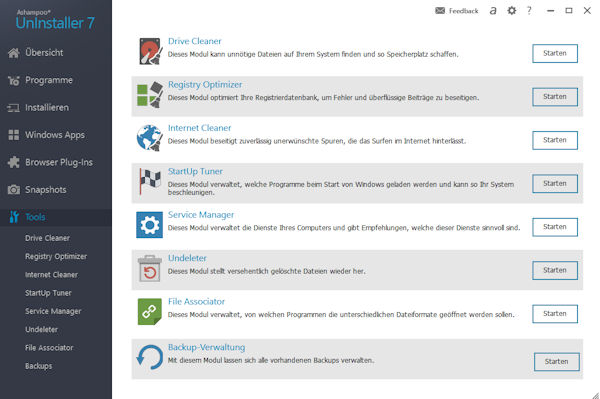Click the Service Manager heading link
Viewport: 600px width, 399px height.
[x=201, y=215]
